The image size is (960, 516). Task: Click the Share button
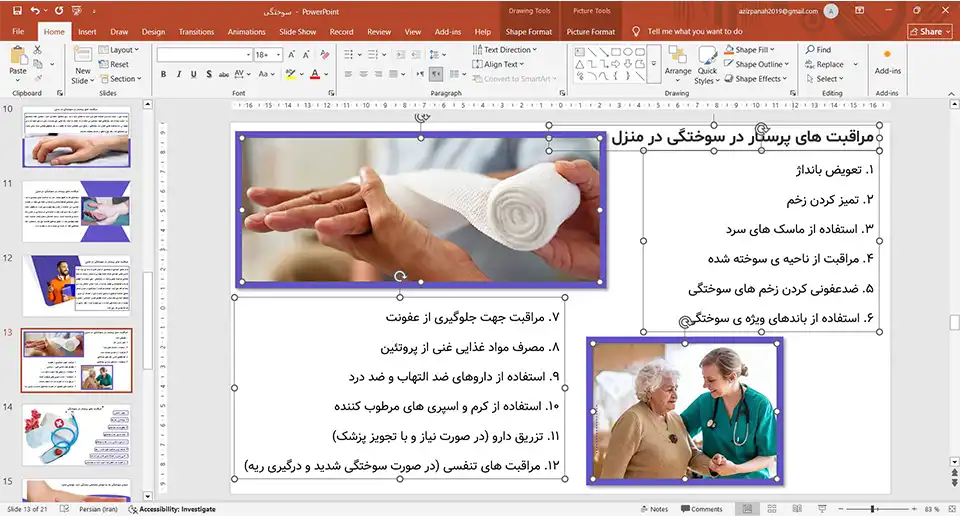[x=929, y=31]
